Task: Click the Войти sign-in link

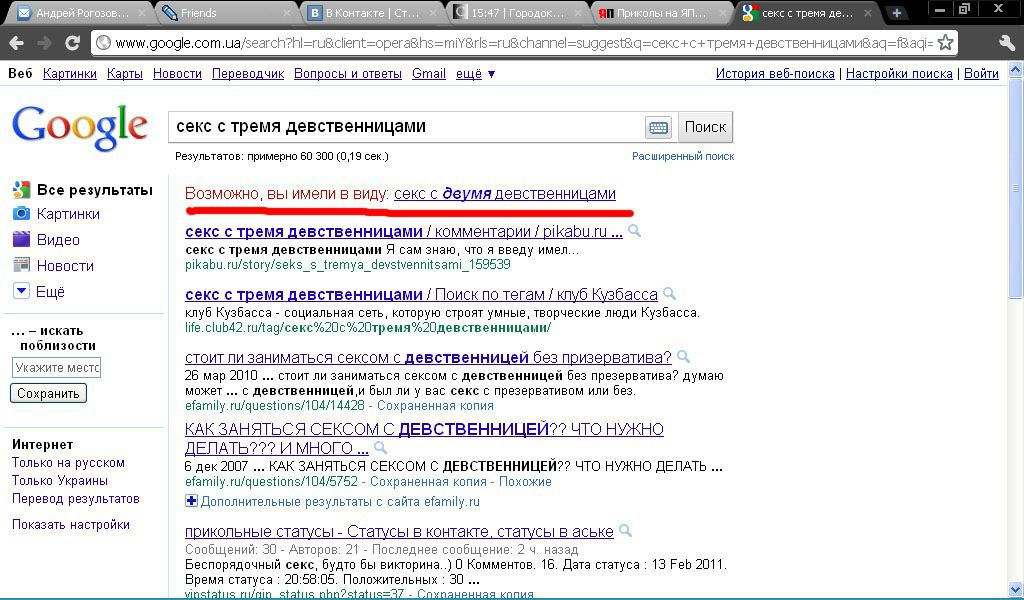Action: pos(981,74)
